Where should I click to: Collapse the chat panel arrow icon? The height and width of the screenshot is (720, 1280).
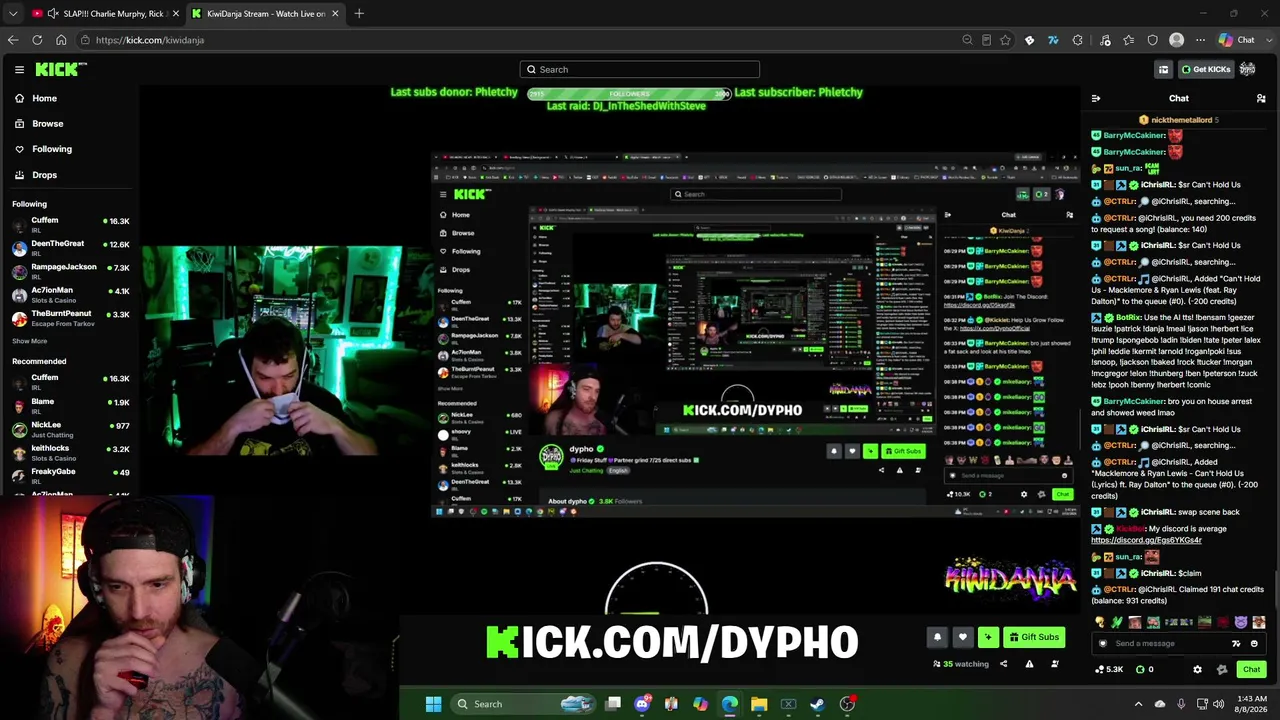click(x=1096, y=98)
